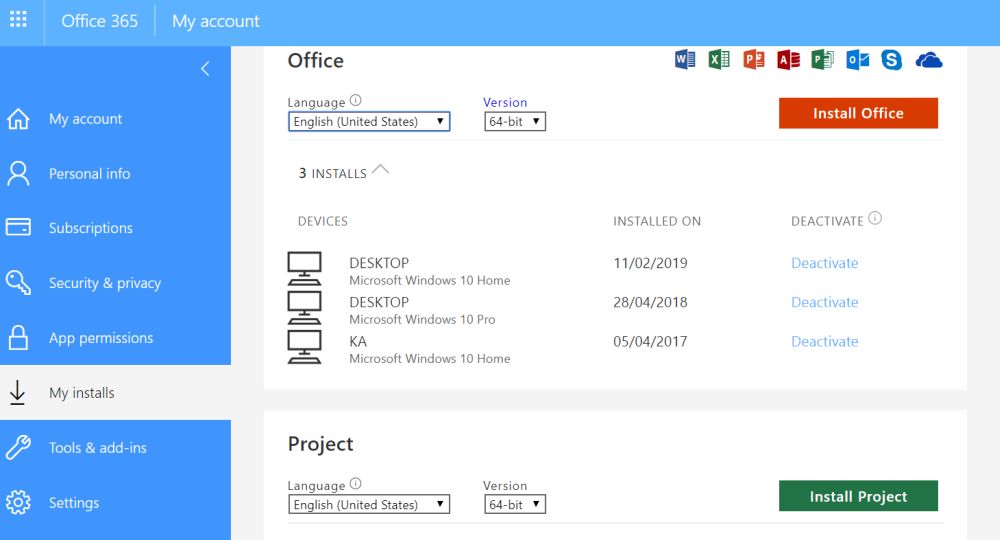Open the Office Version 64-bit dropdown

(x=515, y=122)
